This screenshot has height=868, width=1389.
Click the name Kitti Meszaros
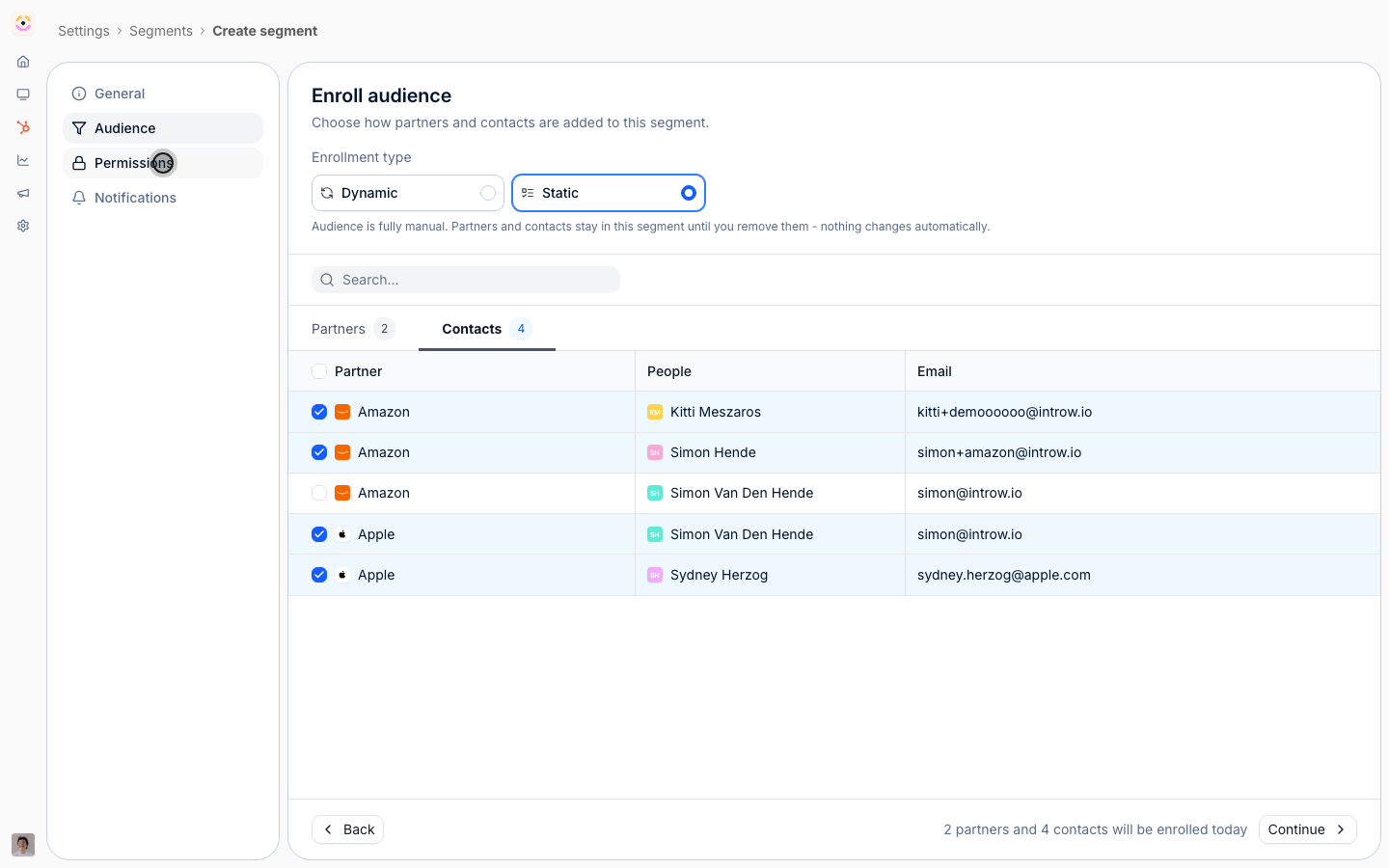click(716, 412)
